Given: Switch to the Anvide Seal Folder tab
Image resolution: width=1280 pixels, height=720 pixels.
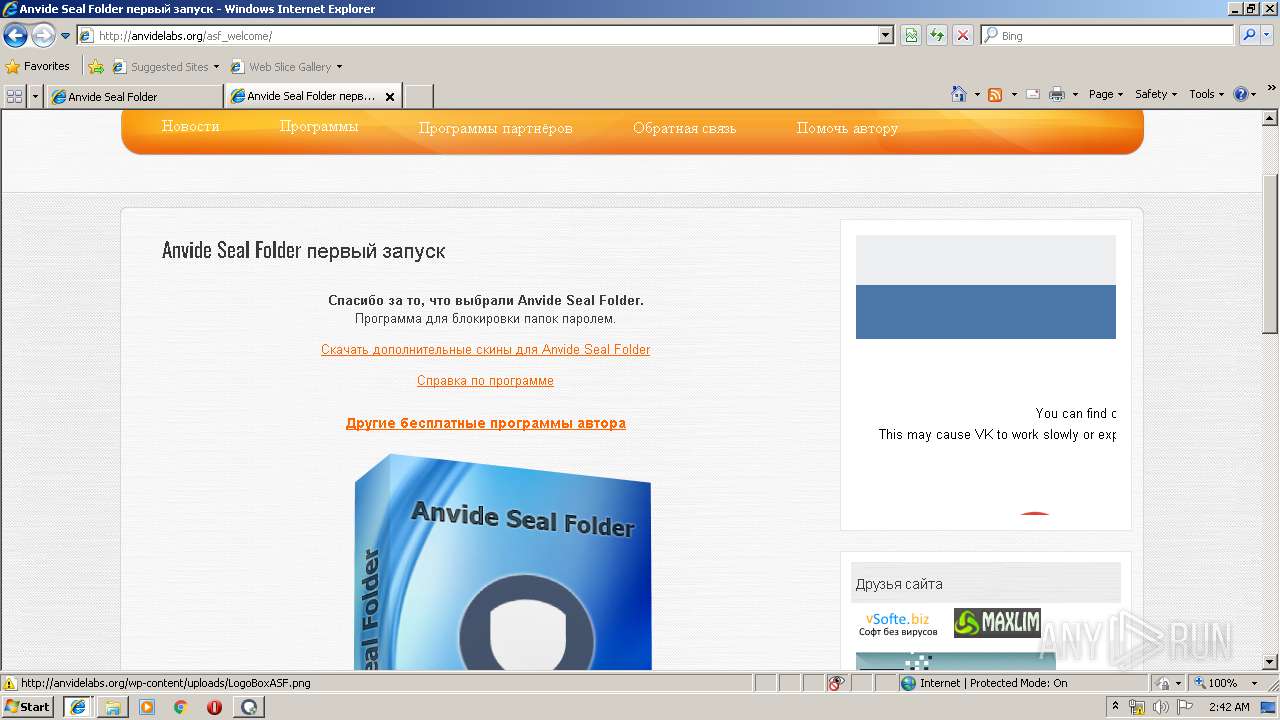Looking at the screenshot, I should [134, 96].
